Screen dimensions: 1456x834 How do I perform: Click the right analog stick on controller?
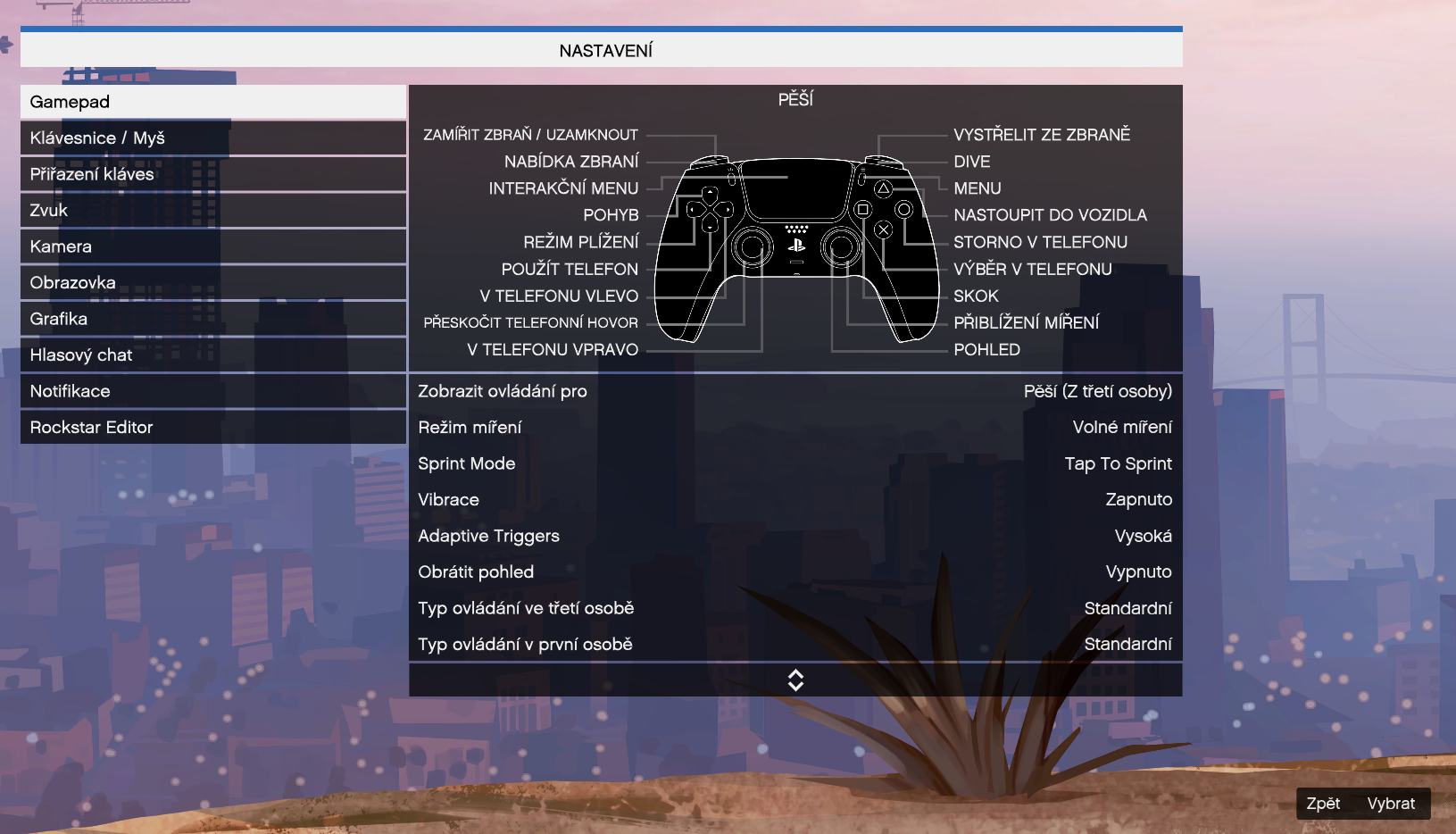pos(840,246)
